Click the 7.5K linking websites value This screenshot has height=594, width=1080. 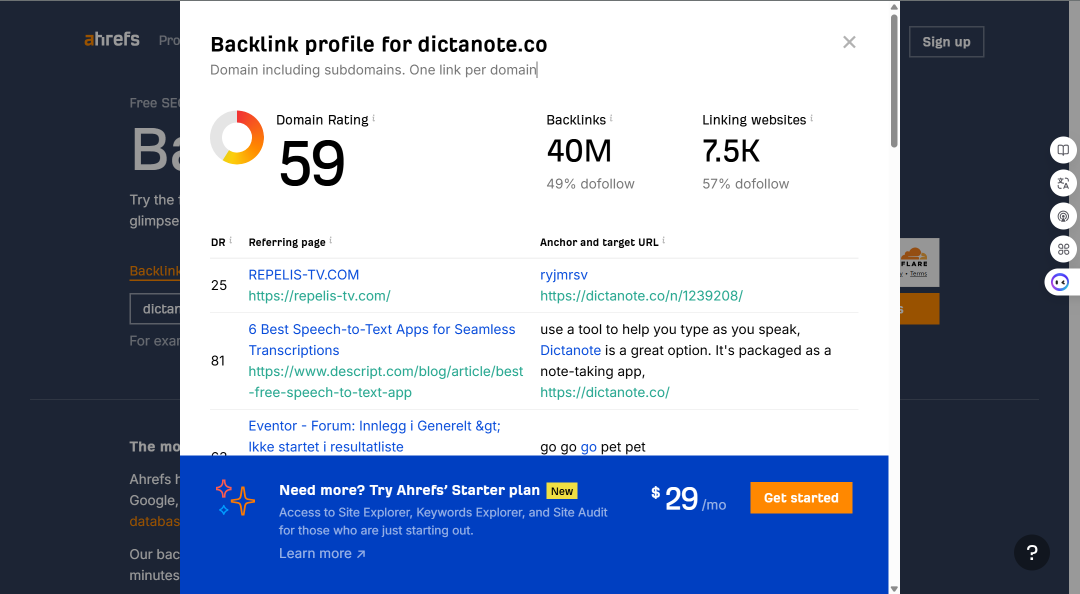731,151
